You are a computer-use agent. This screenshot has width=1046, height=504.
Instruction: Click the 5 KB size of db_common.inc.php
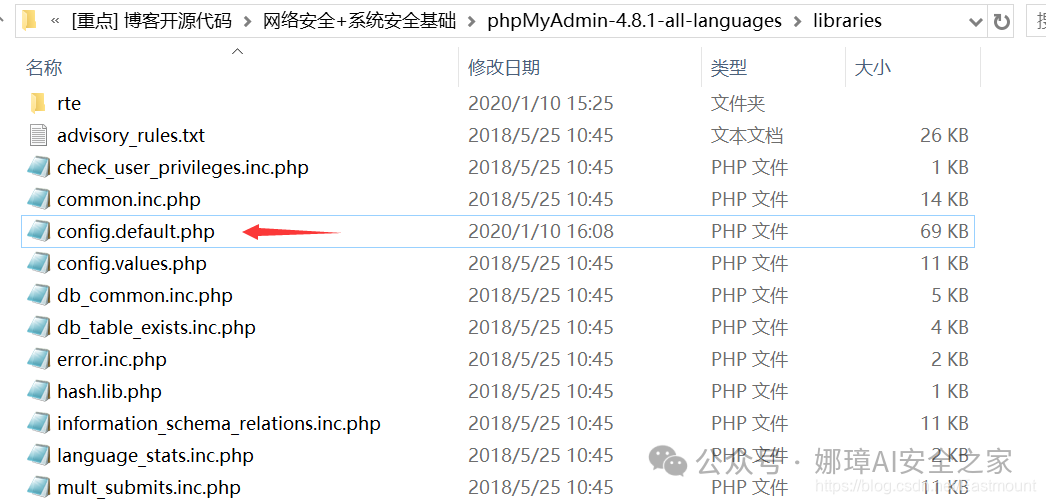pos(949,295)
